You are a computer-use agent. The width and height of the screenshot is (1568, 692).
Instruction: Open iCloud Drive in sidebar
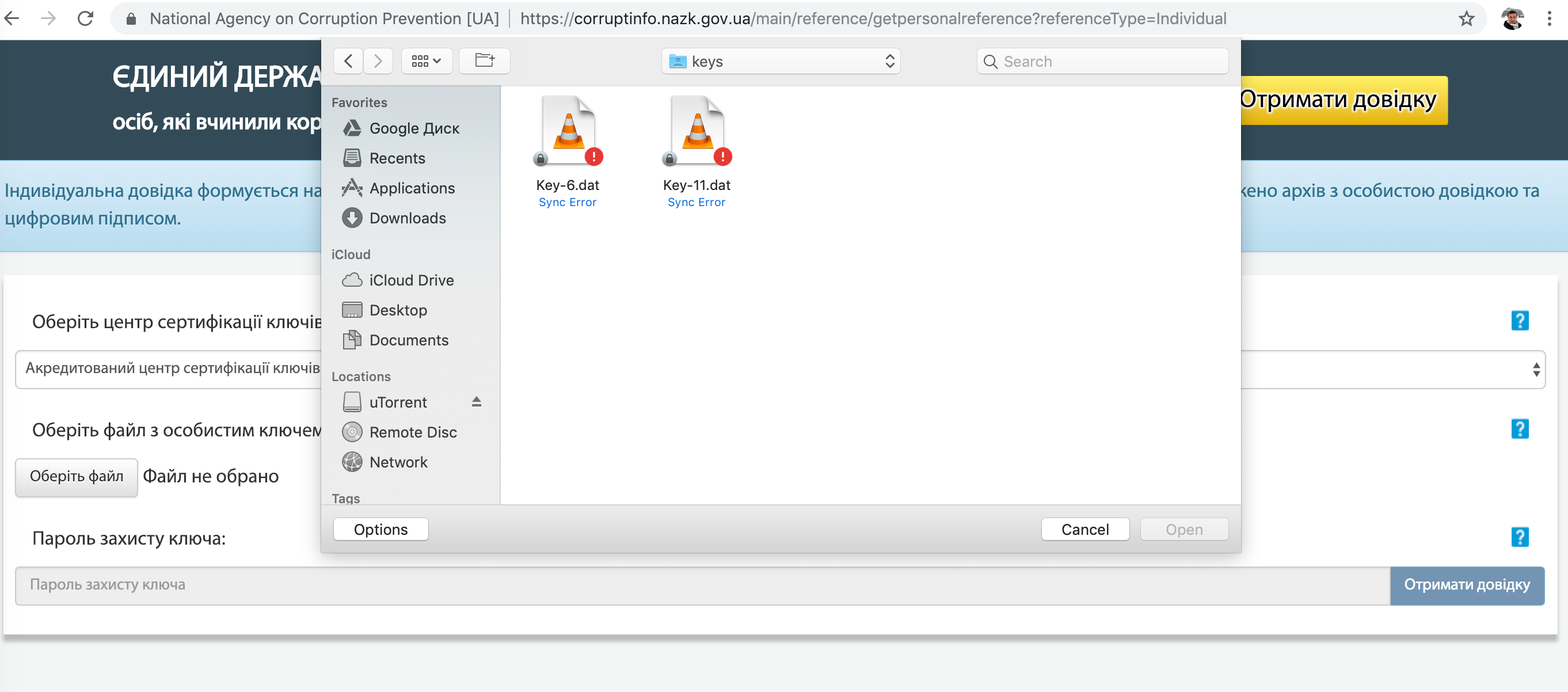tap(411, 280)
